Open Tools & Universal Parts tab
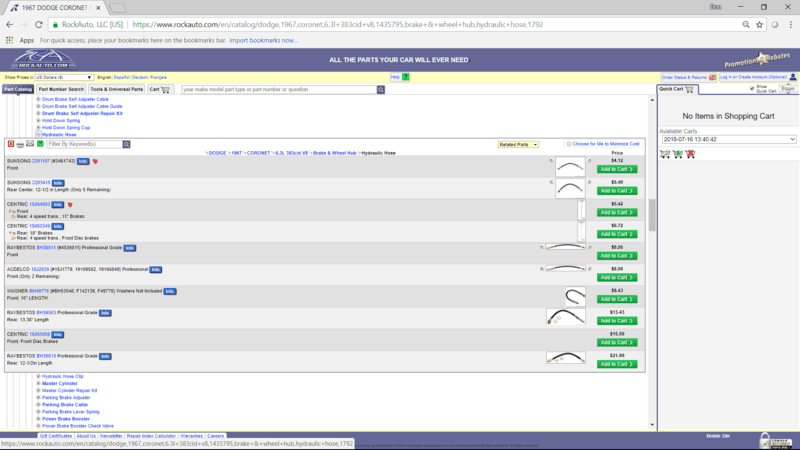 click(117, 89)
